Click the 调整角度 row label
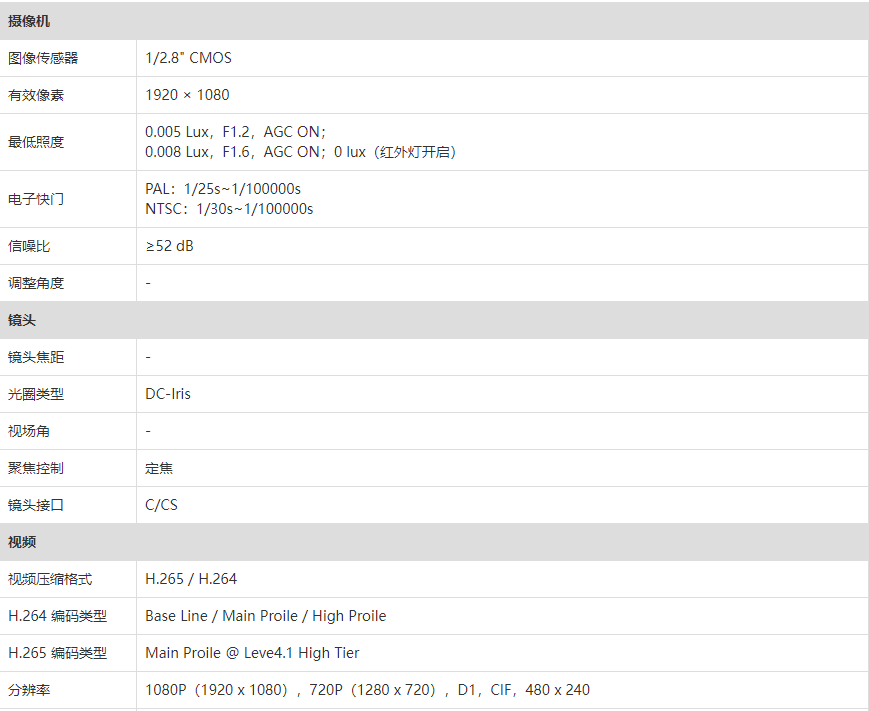The image size is (869, 711). 36,283
